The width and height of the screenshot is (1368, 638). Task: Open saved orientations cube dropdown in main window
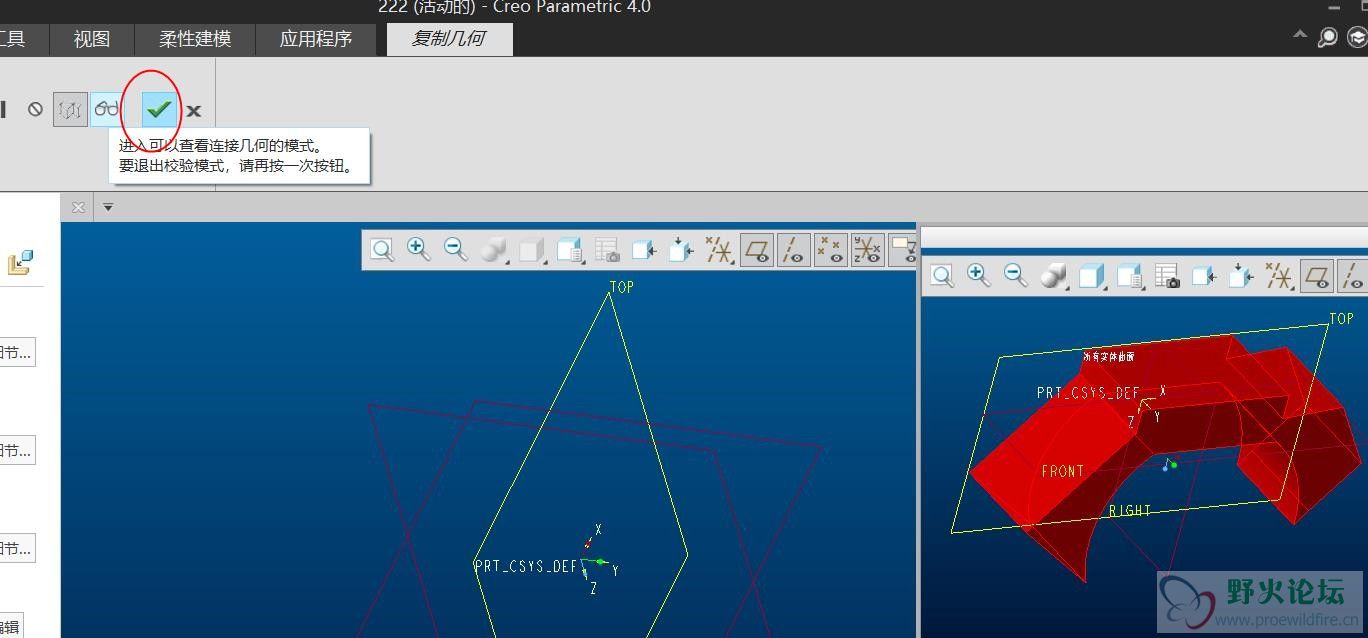click(x=532, y=250)
